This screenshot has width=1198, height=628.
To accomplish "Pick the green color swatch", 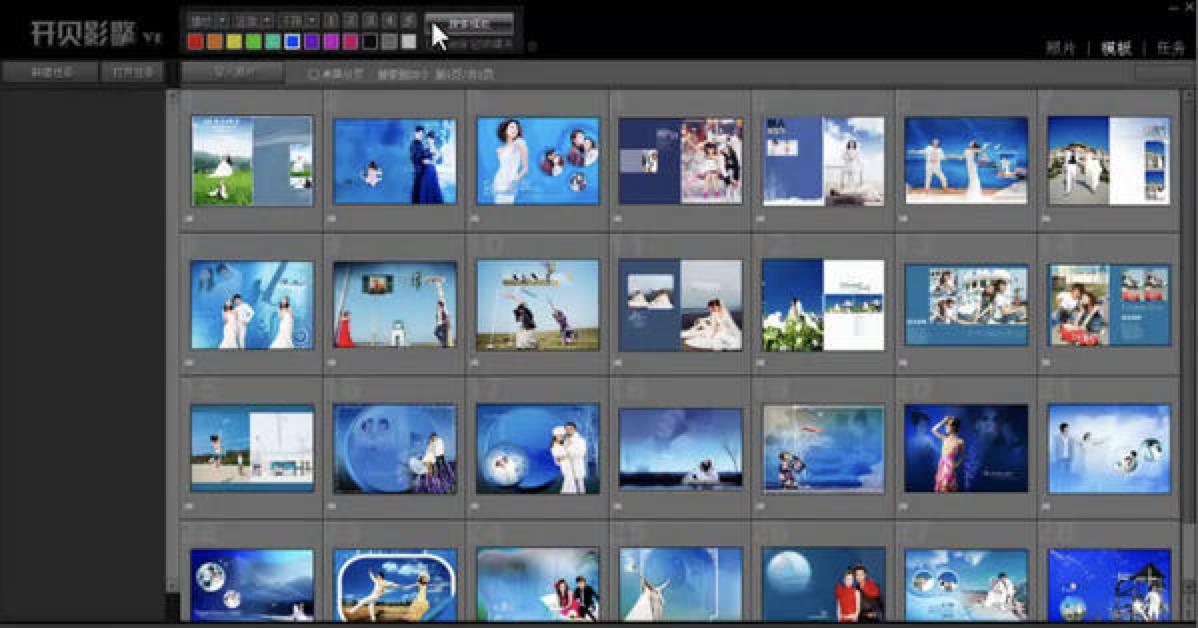I will tap(253, 42).
